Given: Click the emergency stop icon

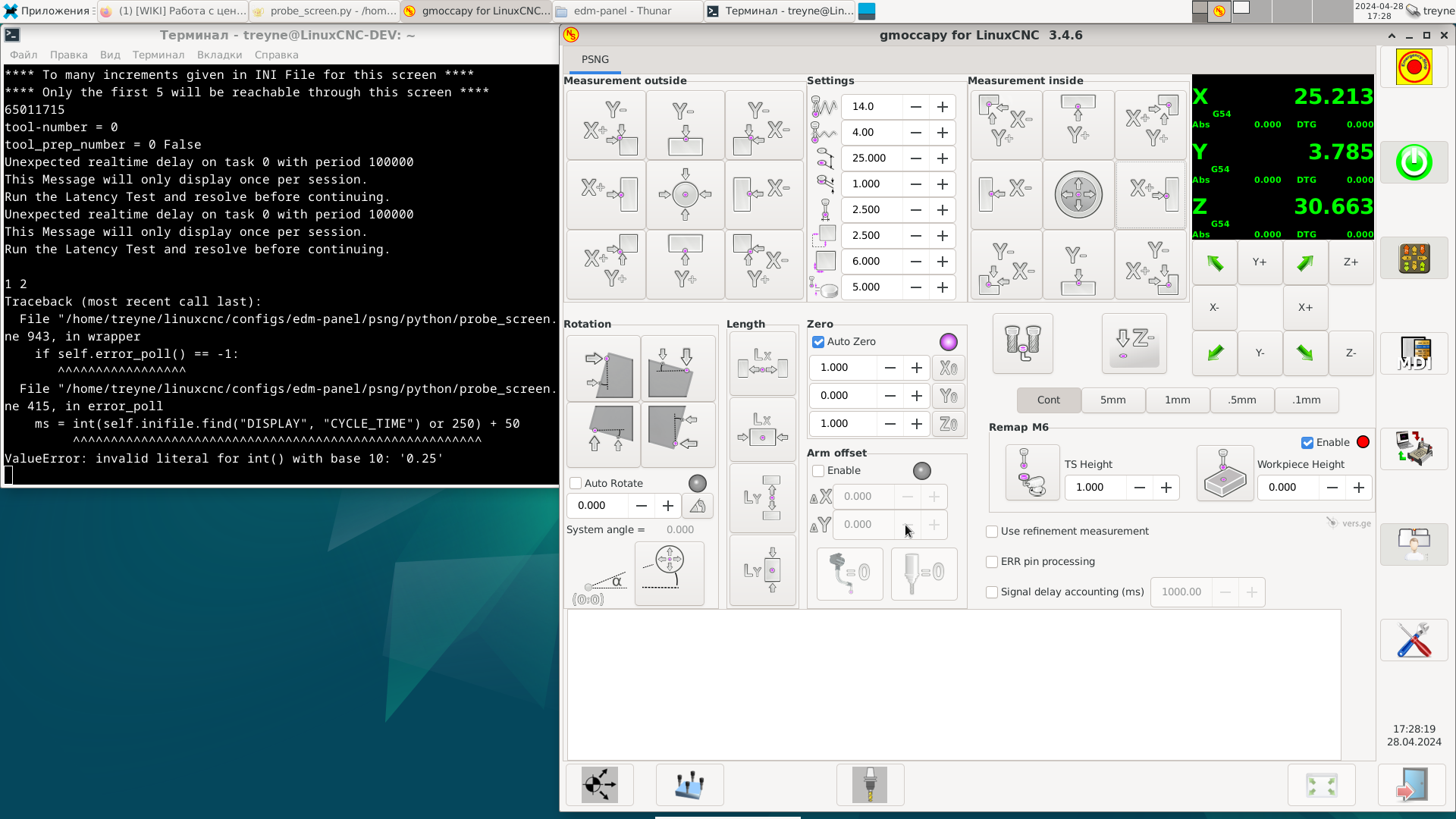Looking at the screenshot, I should (x=1414, y=67).
